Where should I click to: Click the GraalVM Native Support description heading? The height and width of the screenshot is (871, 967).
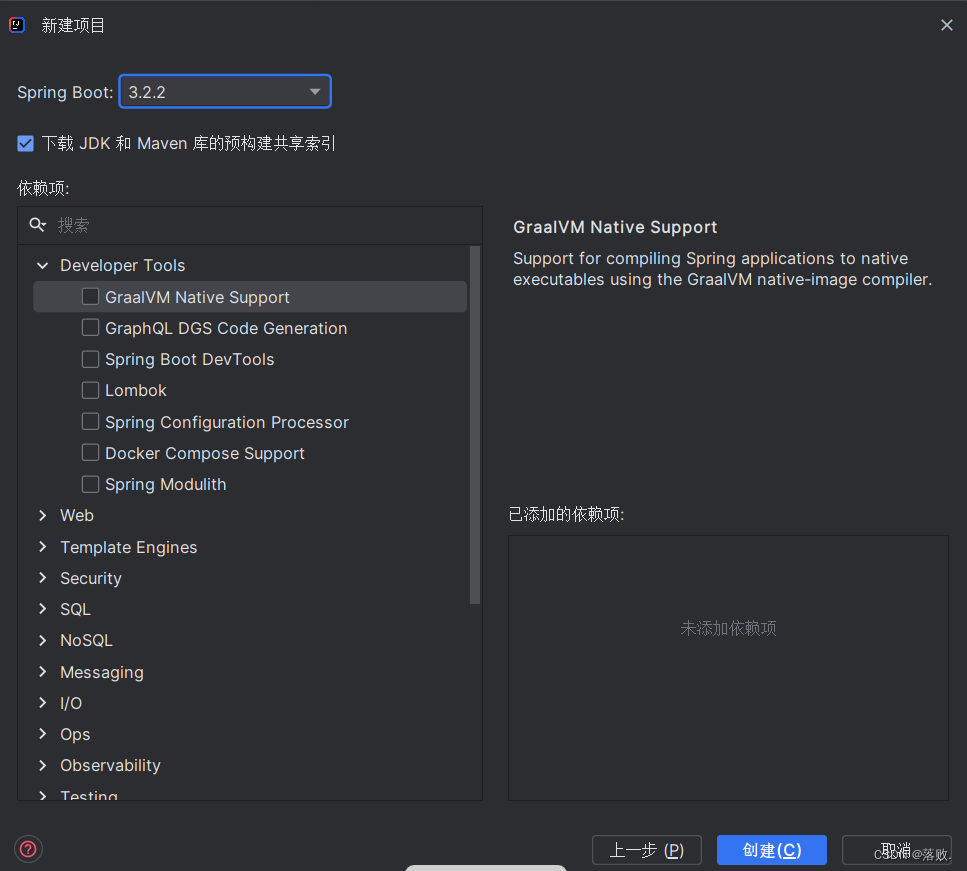(615, 227)
